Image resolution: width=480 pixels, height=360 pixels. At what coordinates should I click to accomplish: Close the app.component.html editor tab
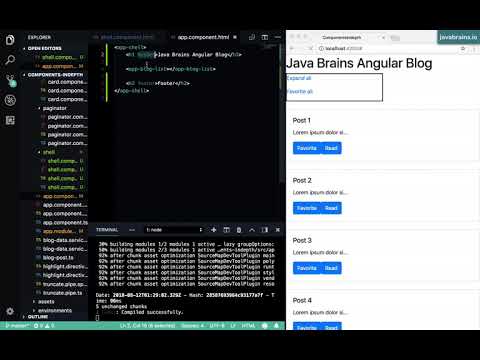point(235,37)
